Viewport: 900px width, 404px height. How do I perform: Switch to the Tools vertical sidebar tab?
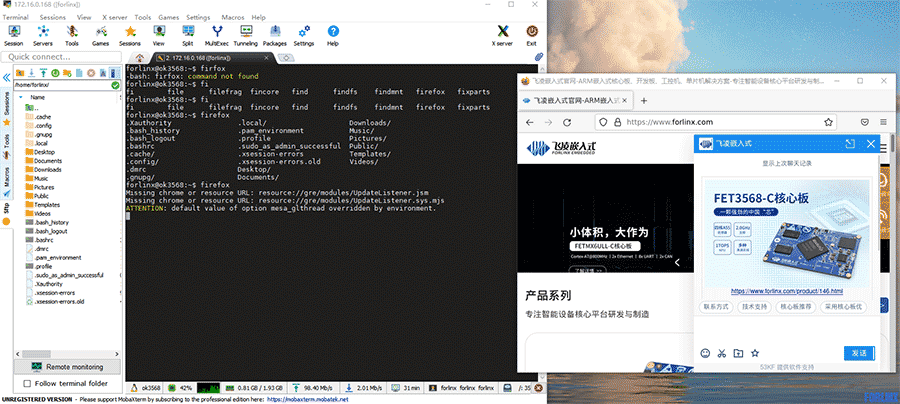coord(6,145)
